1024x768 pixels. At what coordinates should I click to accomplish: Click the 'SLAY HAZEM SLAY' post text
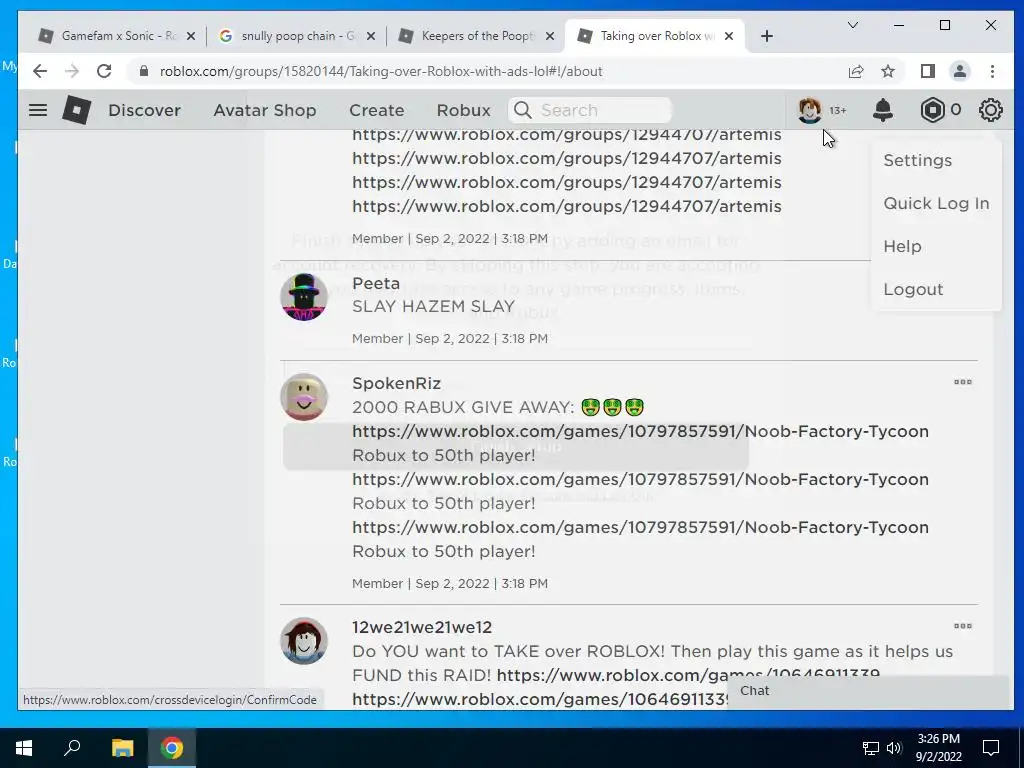pos(434,306)
